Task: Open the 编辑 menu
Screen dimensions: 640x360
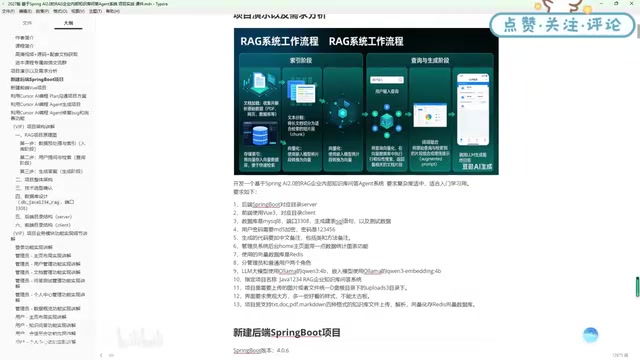Action: tap(25, 11)
